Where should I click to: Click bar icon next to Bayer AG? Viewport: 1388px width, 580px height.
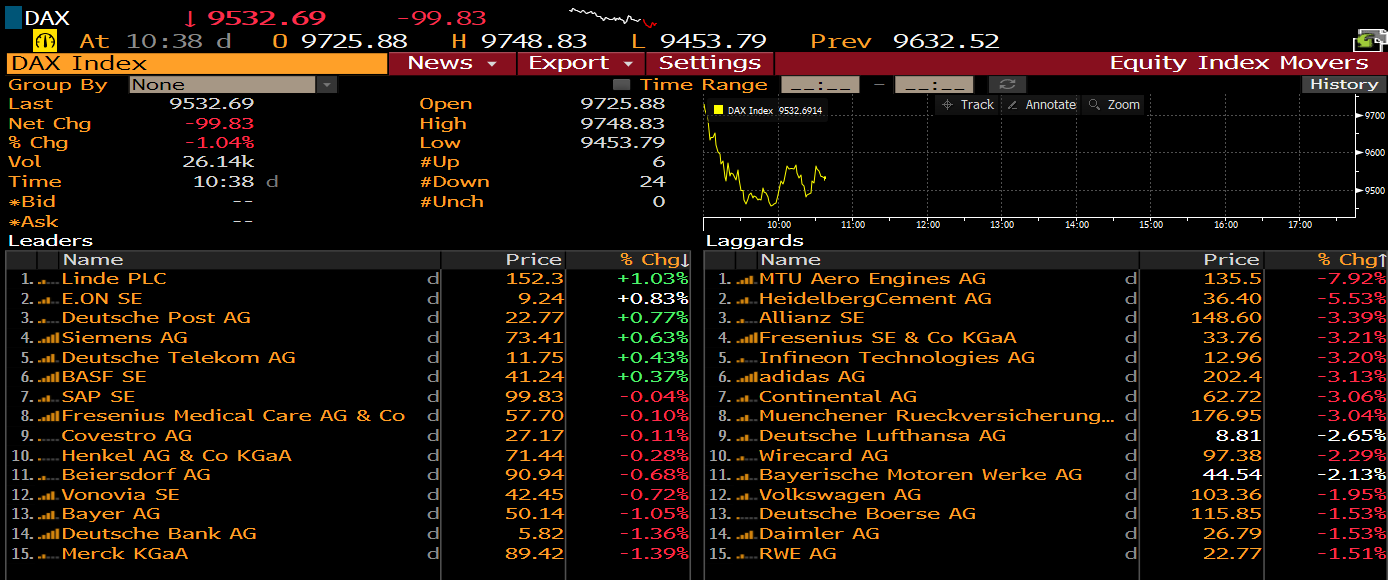(x=48, y=514)
